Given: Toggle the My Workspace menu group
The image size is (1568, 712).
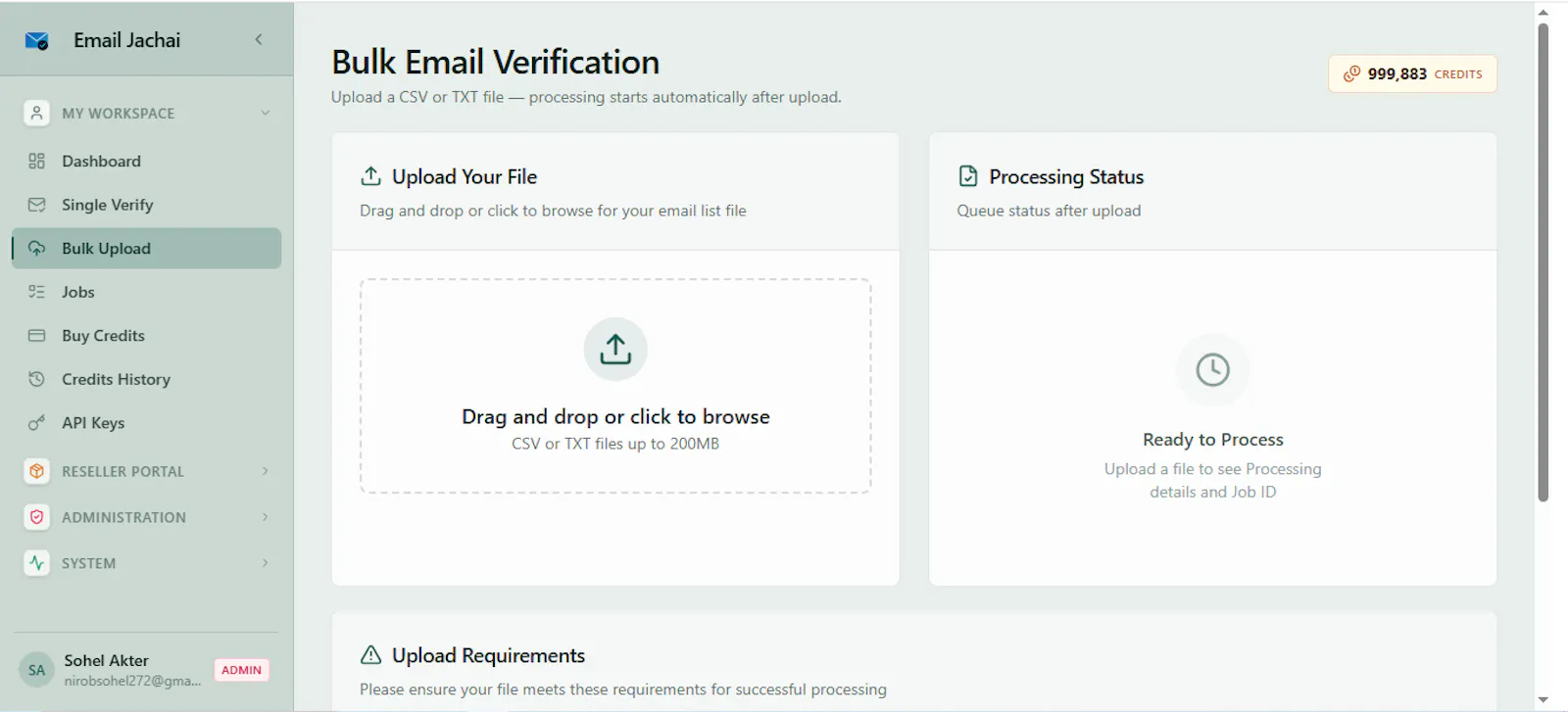Looking at the screenshot, I should (x=146, y=113).
